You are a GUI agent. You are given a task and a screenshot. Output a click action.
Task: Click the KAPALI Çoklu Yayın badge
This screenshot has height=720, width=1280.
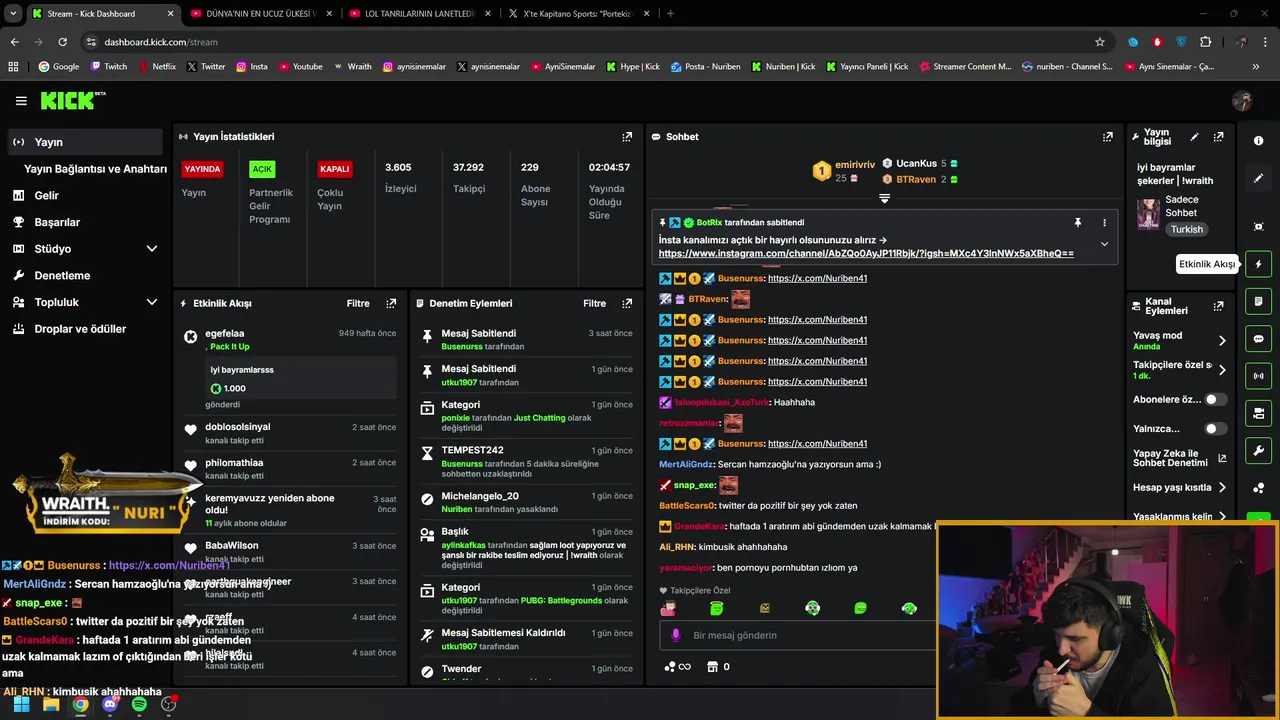[334, 169]
